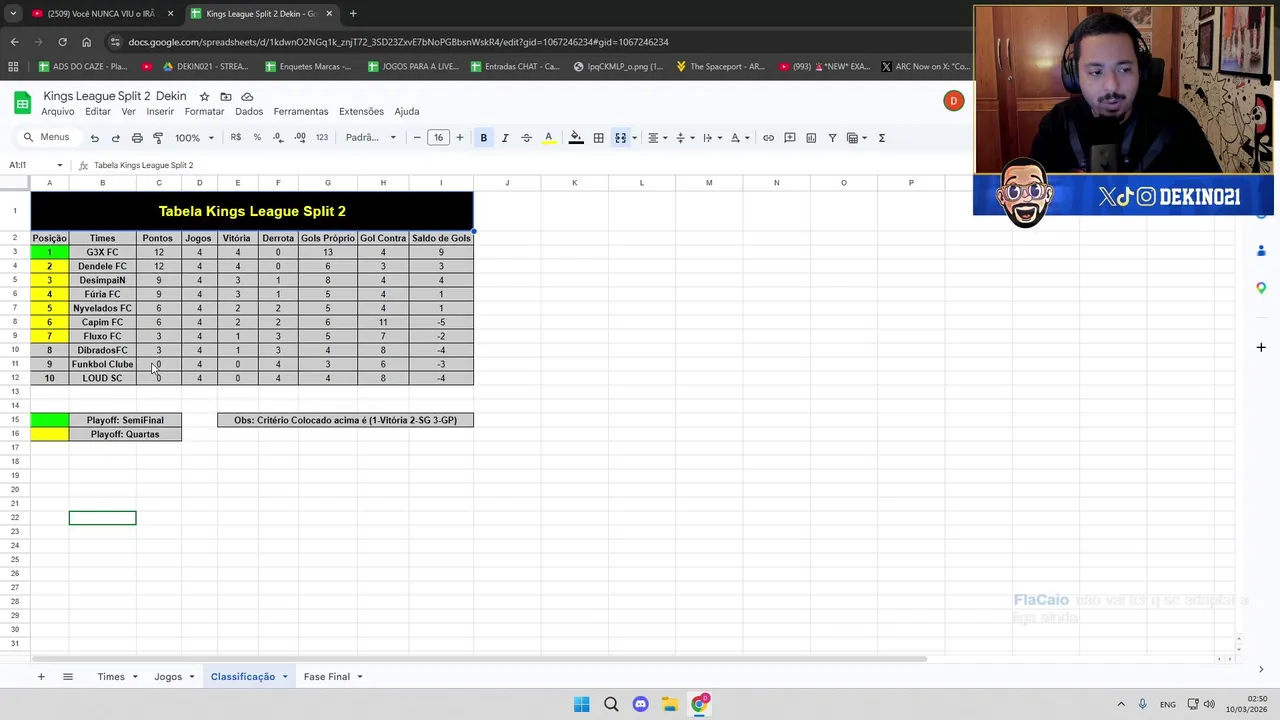Star the Kings League spreadsheet

(204, 96)
